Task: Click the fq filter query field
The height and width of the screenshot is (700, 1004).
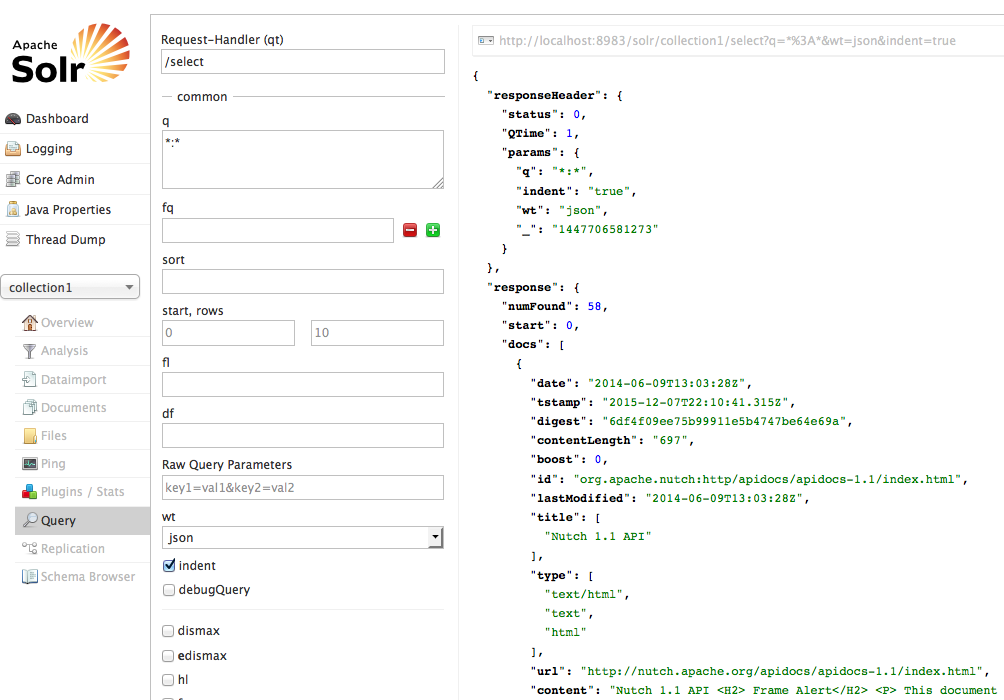Action: (278, 231)
